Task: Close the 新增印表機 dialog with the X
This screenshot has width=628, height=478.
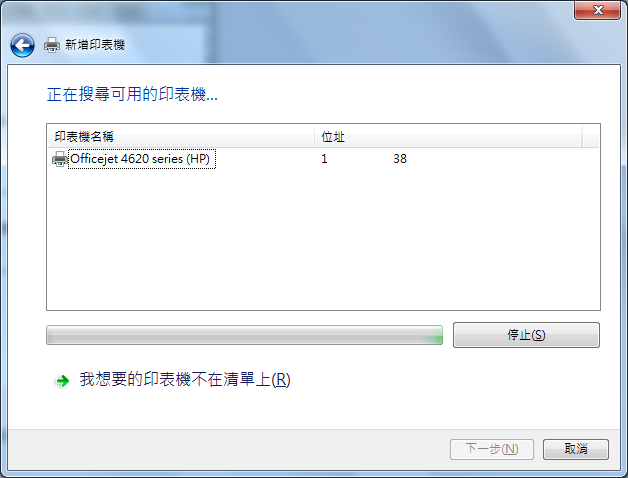Action: click(598, 10)
